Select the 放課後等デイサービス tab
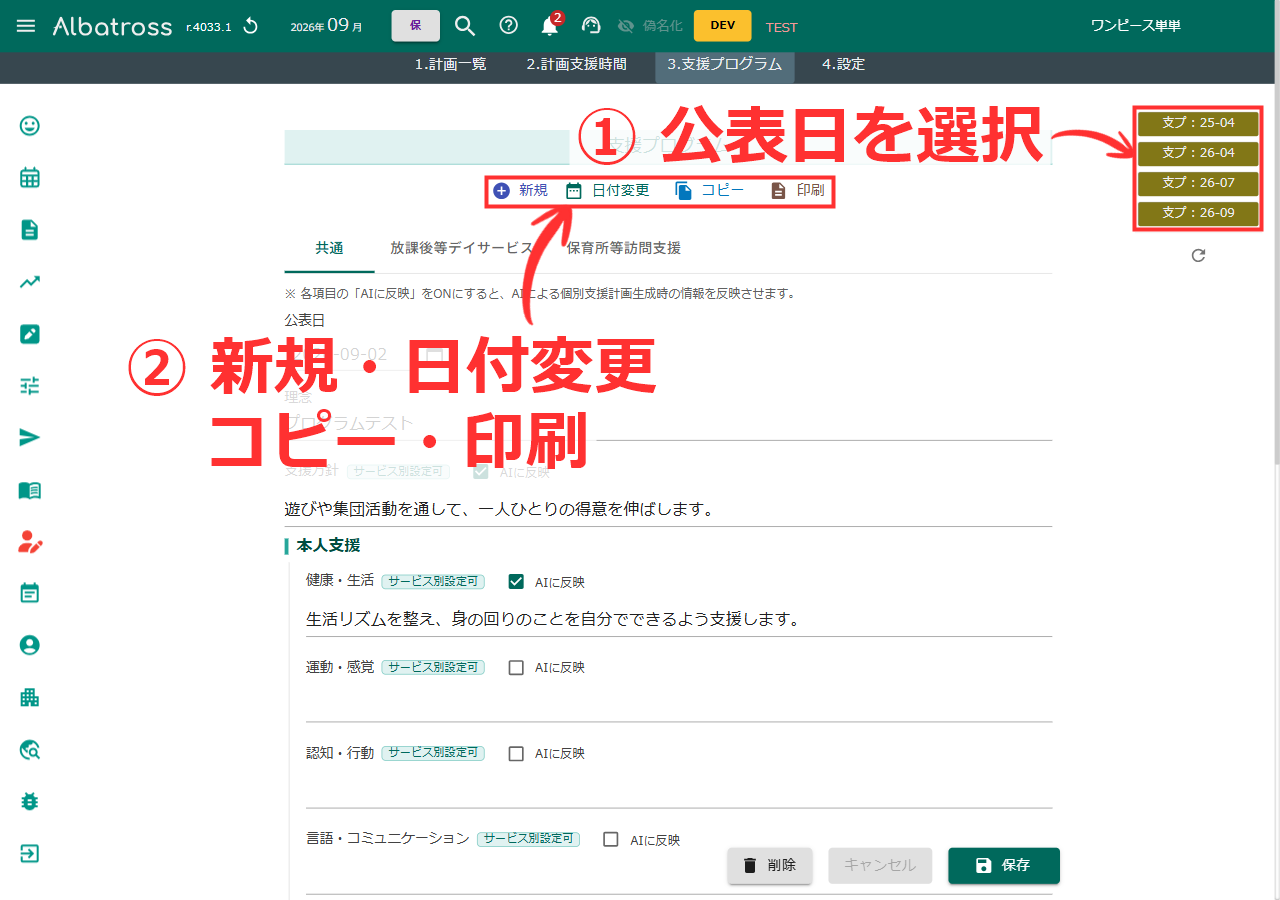Screen dimensions: 1280x900 point(461,248)
